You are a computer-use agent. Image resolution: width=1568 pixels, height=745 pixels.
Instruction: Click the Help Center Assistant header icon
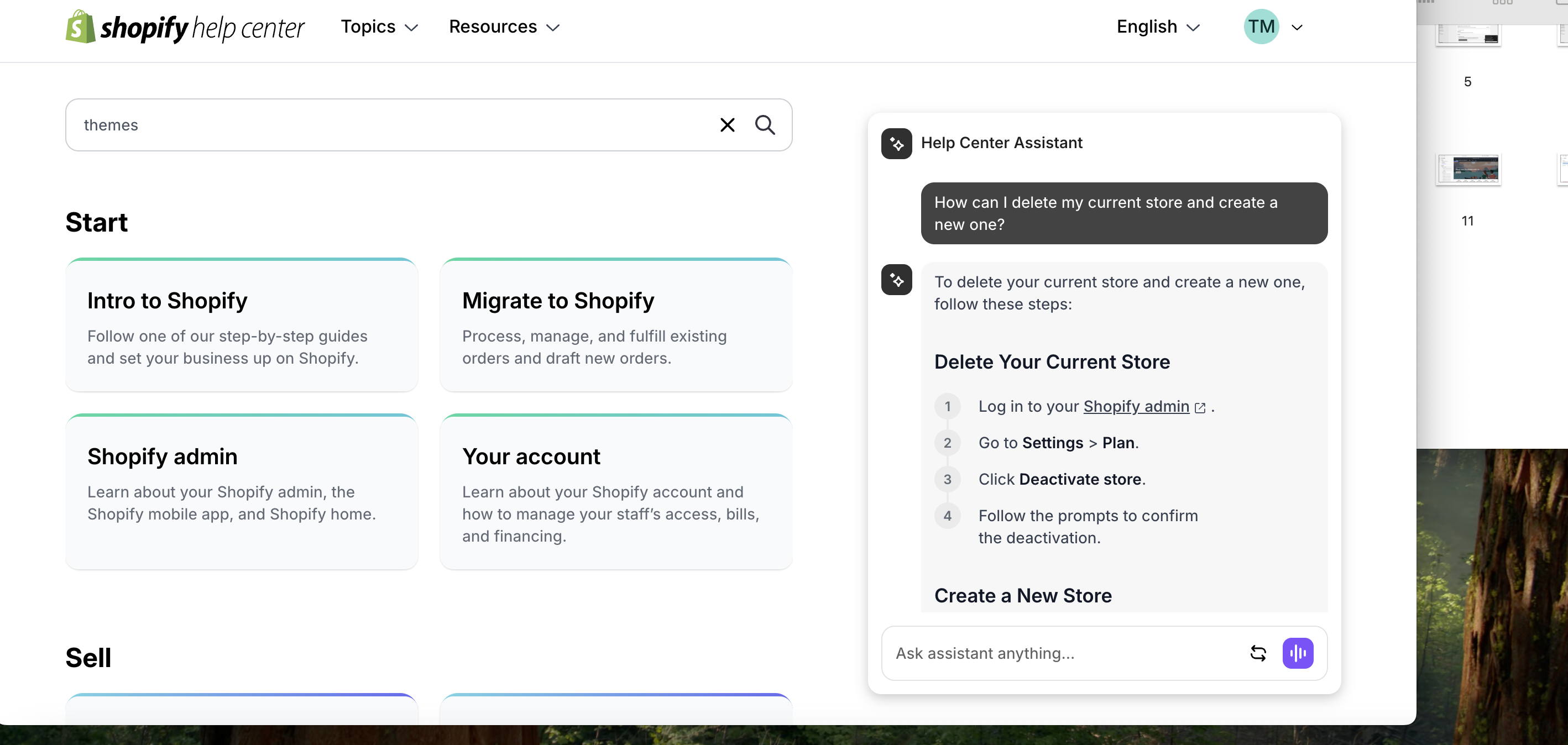pos(897,144)
